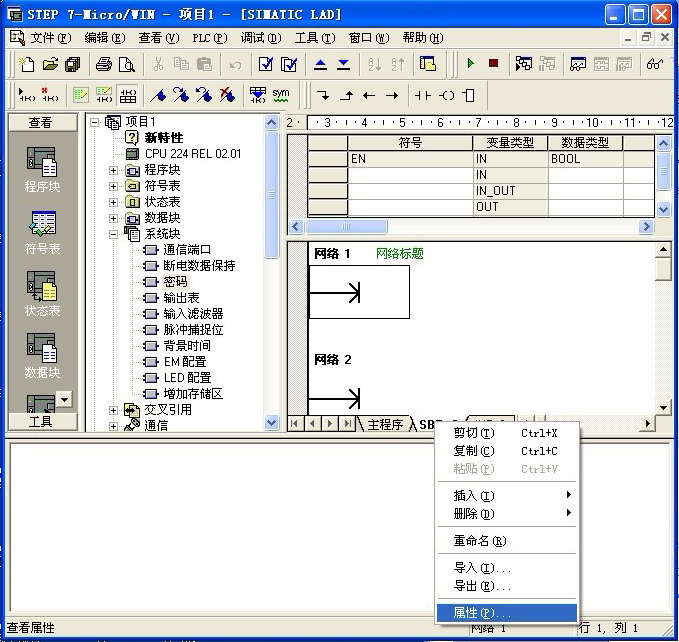Click the Upload blue up-arrow icon
679x642 pixels.
(x=320, y=65)
